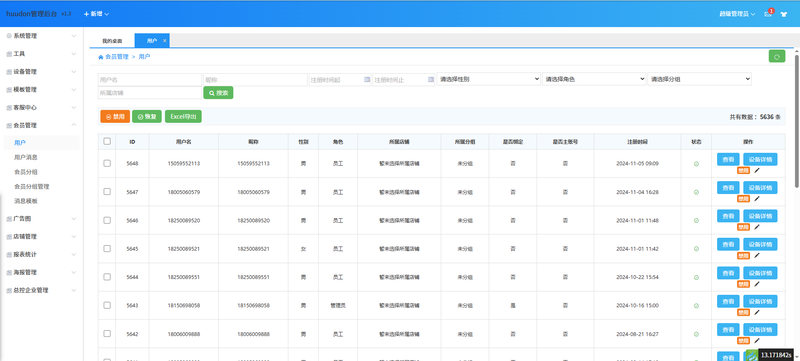The width and height of the screenshot is (800, 361).
Task: Check the box for user ID 5645
Action: pyautogui.click(x=107, y=248)
